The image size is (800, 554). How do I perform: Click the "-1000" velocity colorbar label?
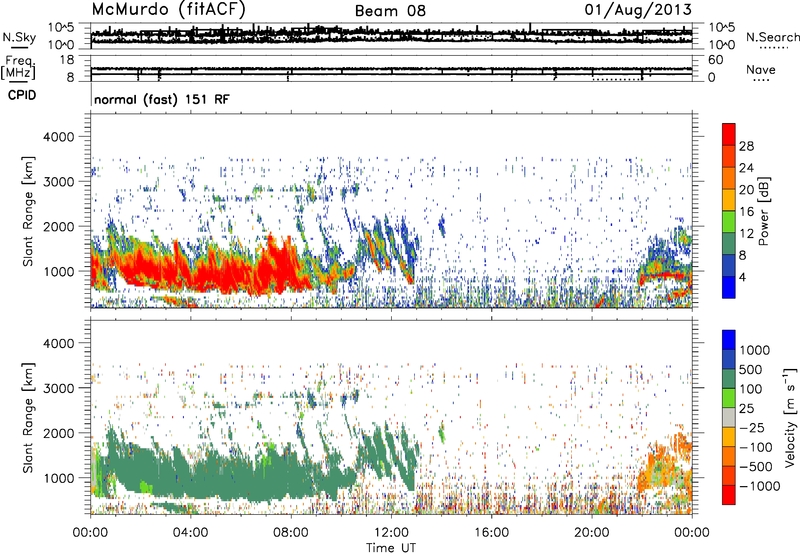coord(760,486)
